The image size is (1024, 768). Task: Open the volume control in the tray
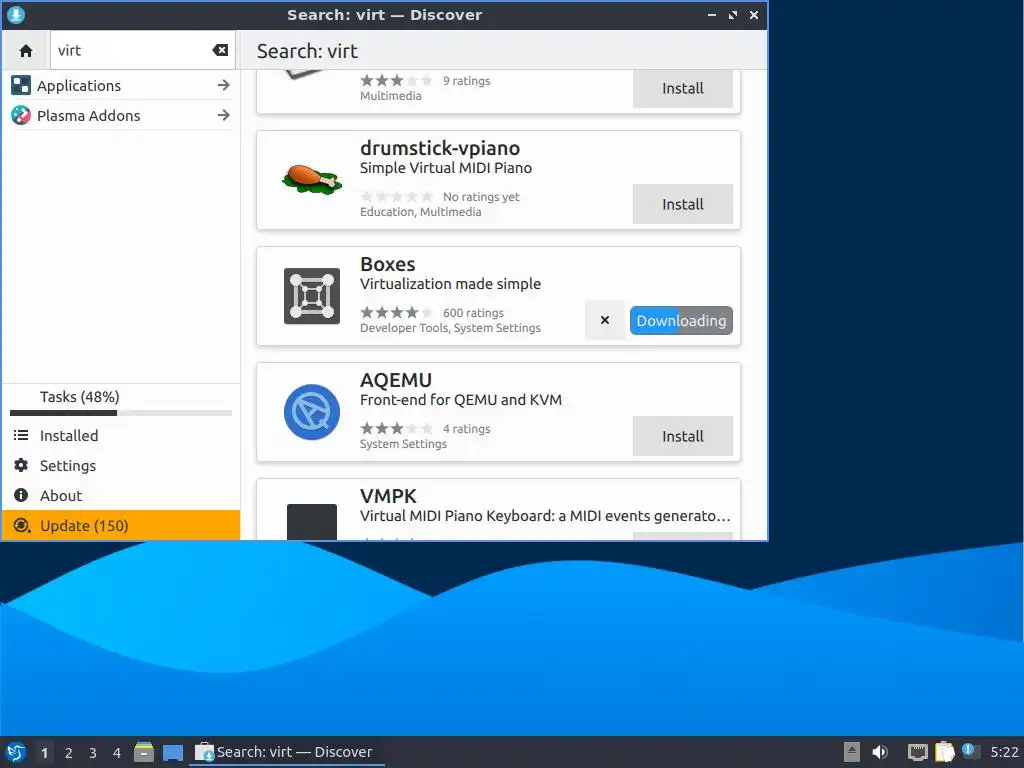880,752
